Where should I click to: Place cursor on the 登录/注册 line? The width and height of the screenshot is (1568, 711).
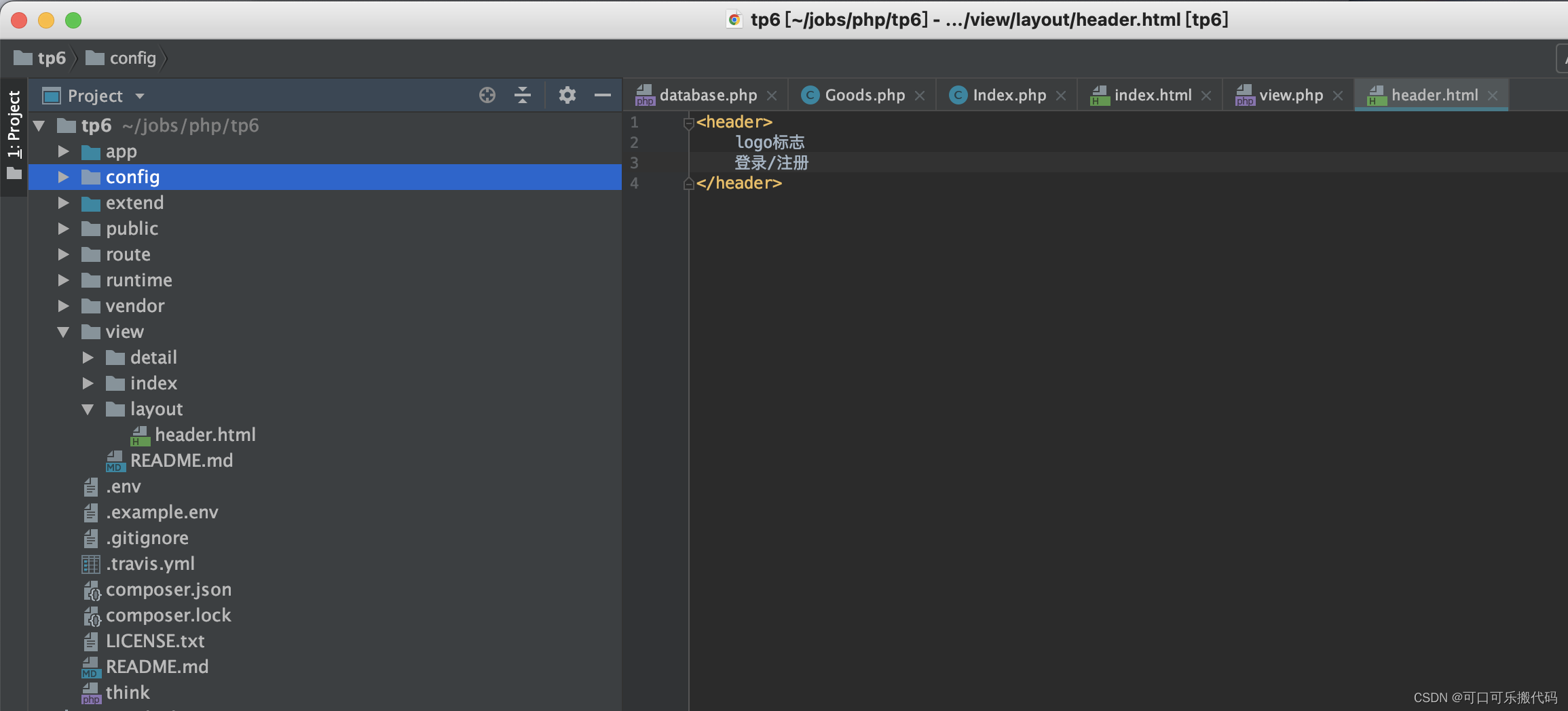click(x=772, y=163)
